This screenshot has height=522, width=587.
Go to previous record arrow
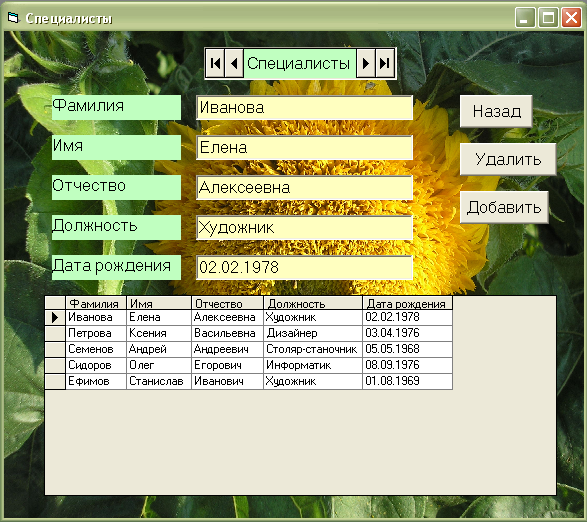click(234, 63)
